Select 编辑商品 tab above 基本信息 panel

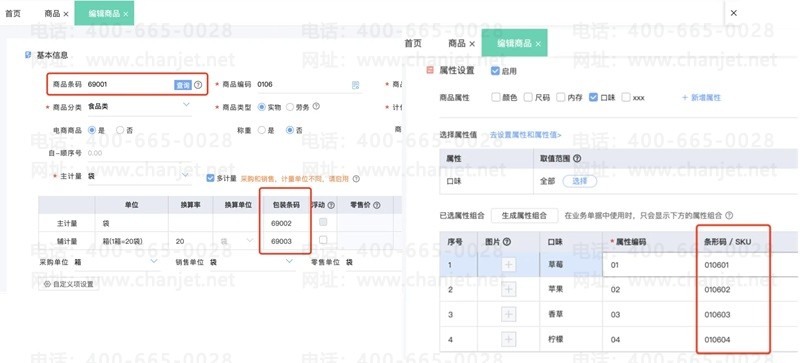pyautogui.click(x=103, y=14)
